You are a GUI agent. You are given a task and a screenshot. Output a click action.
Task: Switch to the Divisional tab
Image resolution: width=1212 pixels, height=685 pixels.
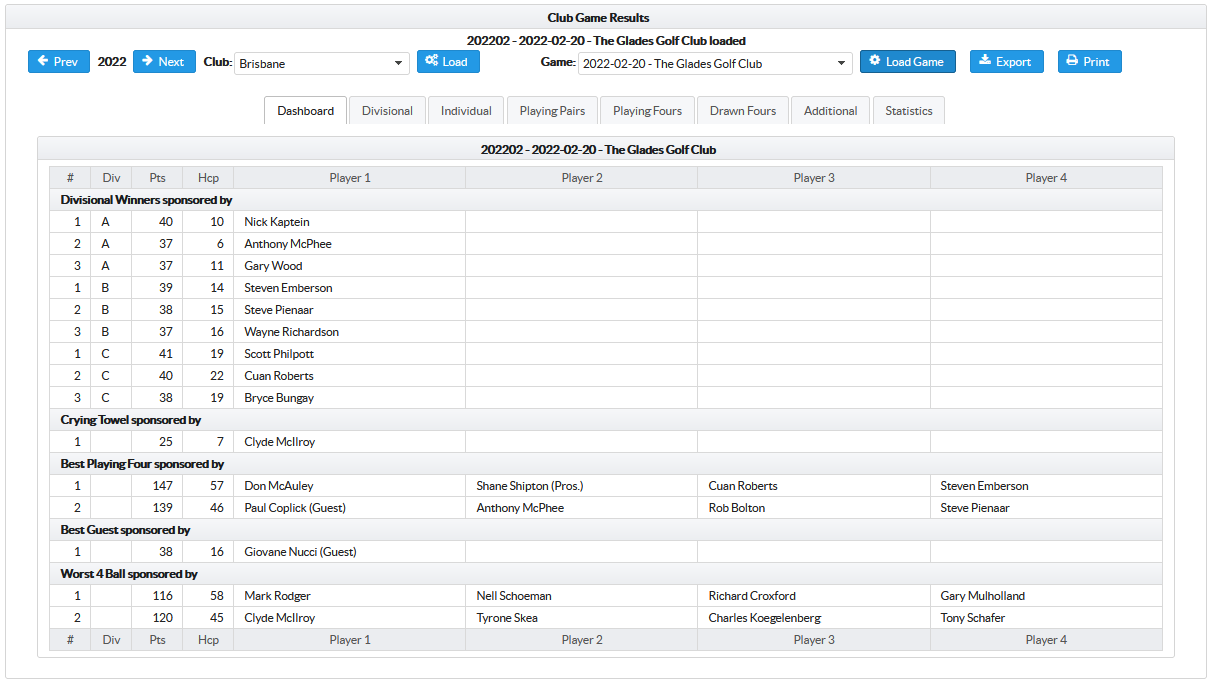click(387, 111)
